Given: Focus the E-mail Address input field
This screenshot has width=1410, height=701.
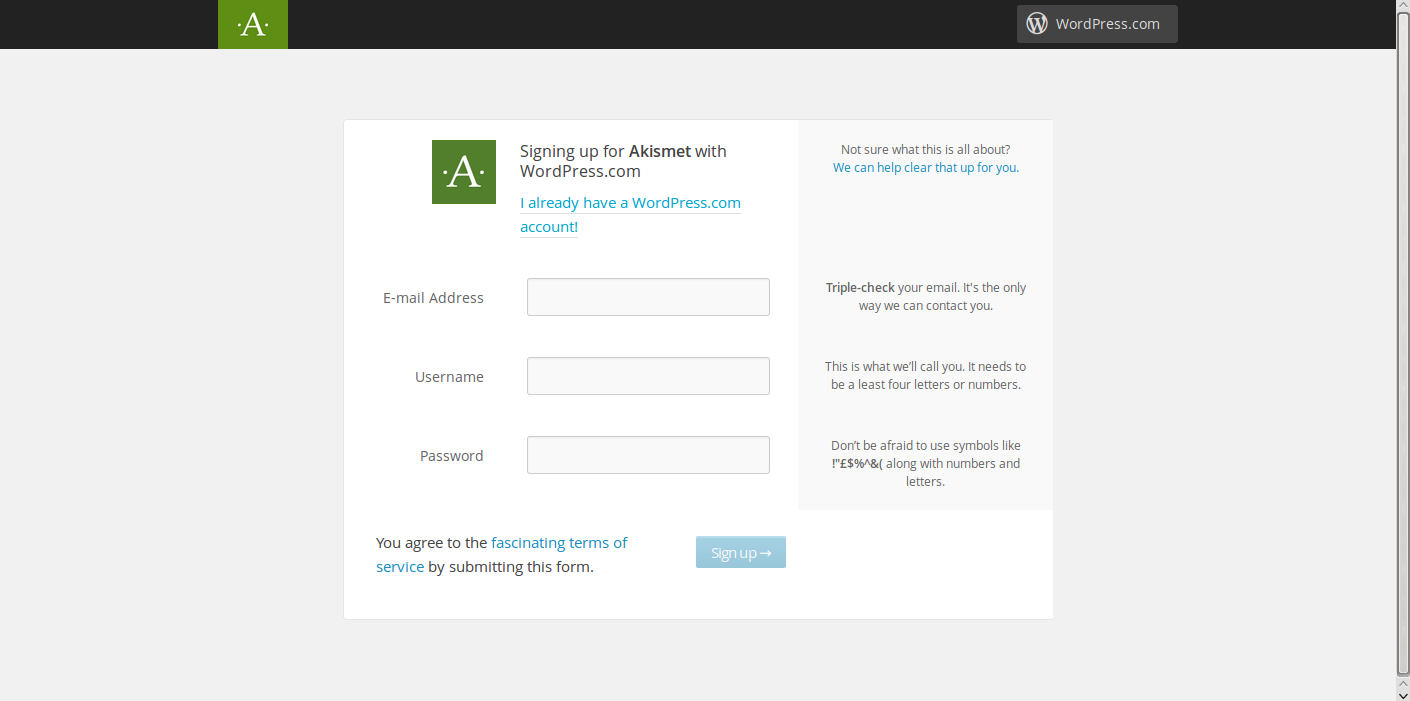Looking at the screenshot, I should point(648,297).
